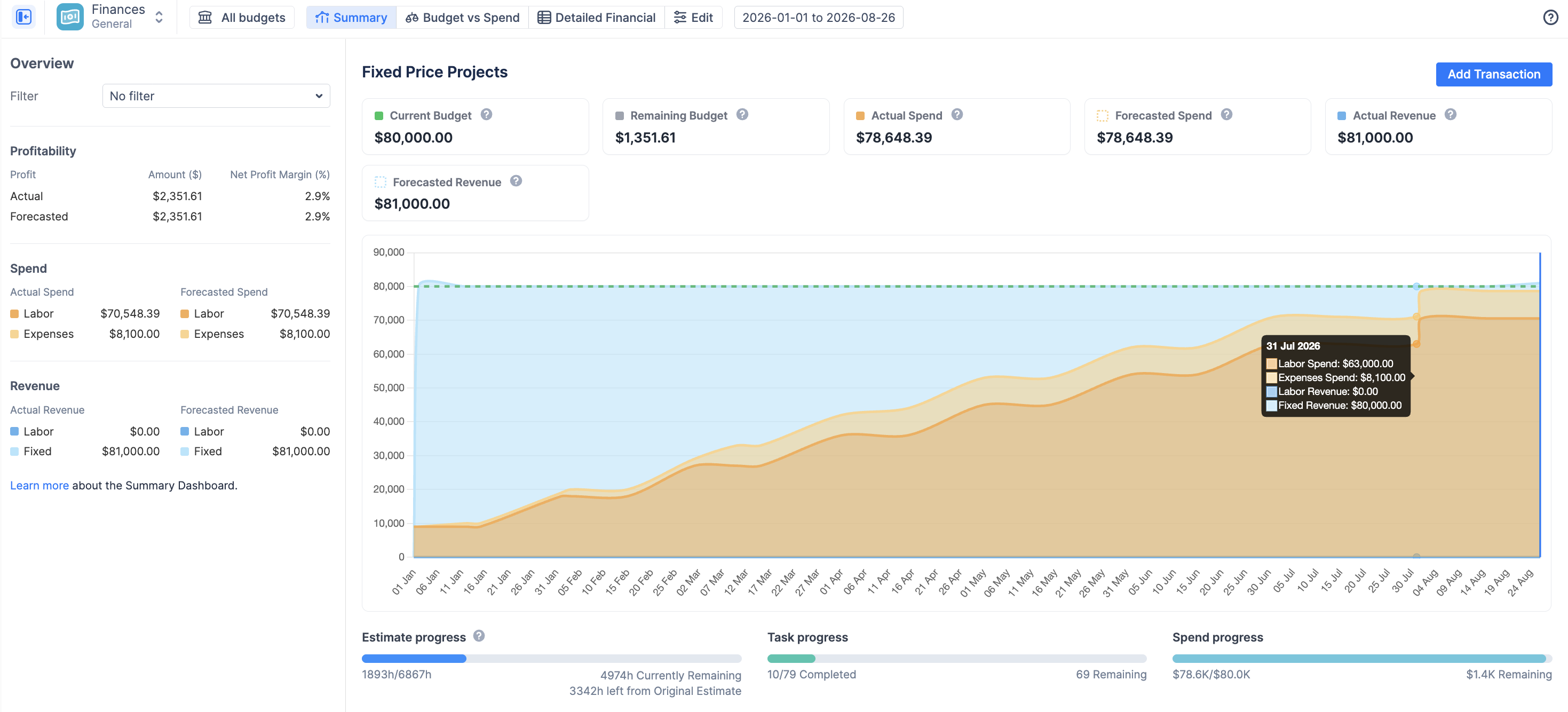Click Actual Spend Labor $70,548.39
The image size is (1568, 712).
coord(130,314)
